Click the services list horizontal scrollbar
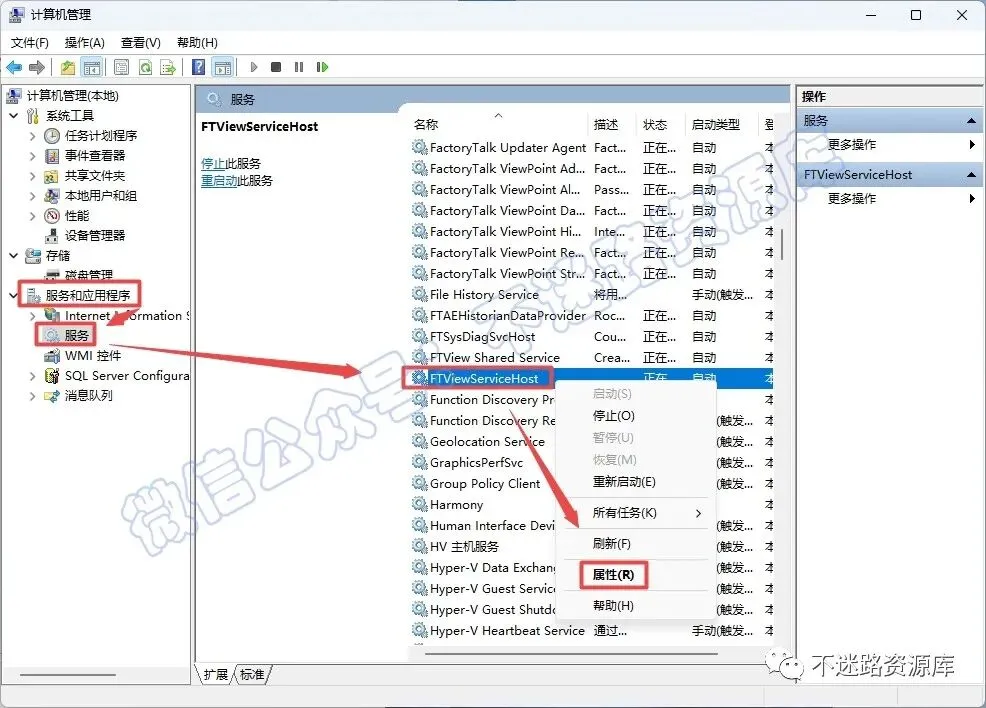 pyautogui.click(x=571, y=654)
